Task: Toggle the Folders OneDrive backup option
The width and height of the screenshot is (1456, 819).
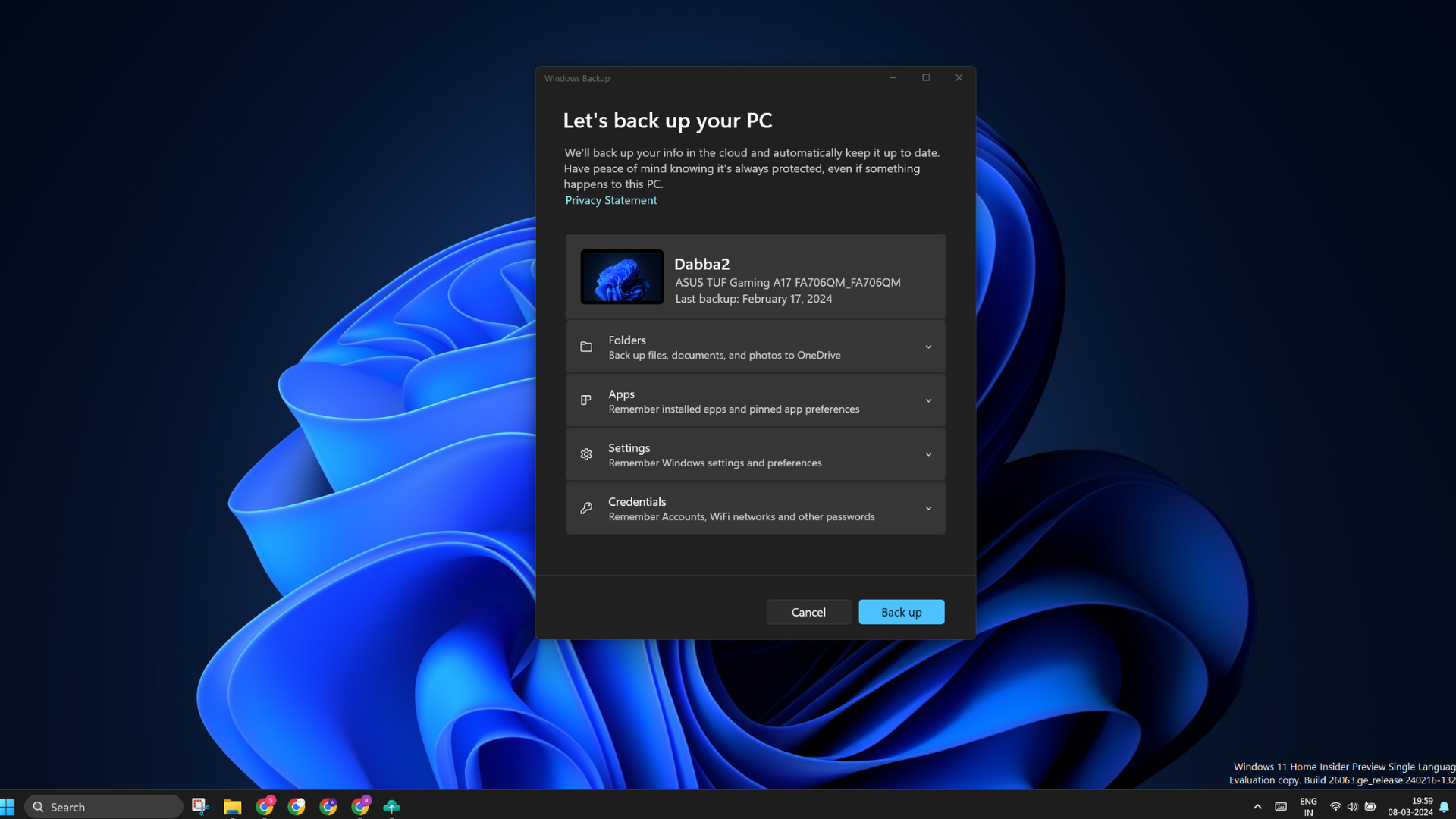Action: click(928, 347)
